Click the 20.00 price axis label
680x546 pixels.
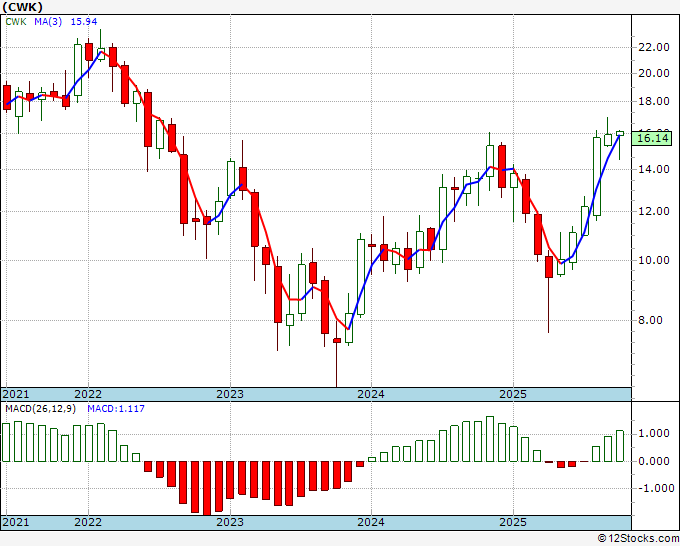[x=654, y=73]
